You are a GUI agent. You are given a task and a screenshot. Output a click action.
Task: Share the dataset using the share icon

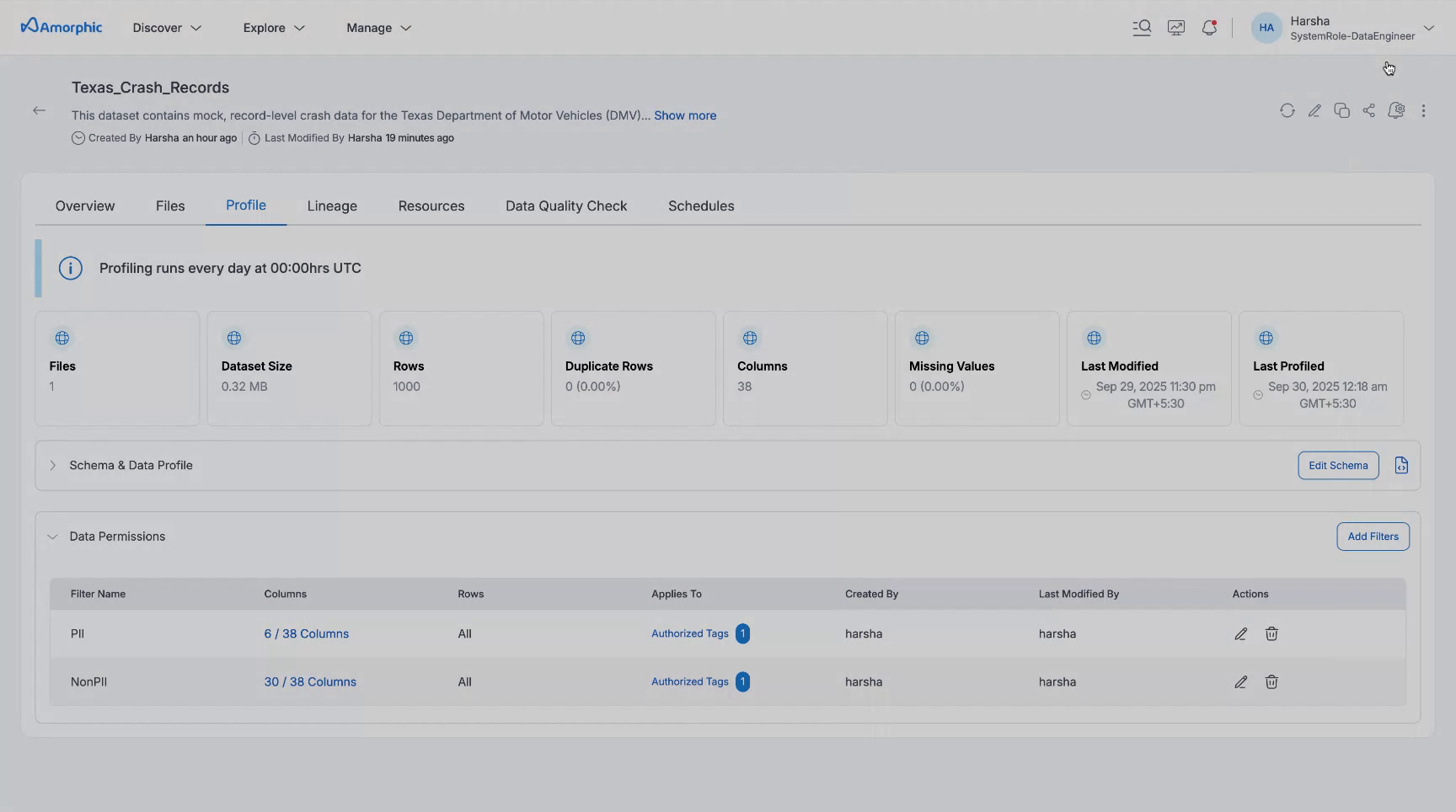[x=1368, y=110]
